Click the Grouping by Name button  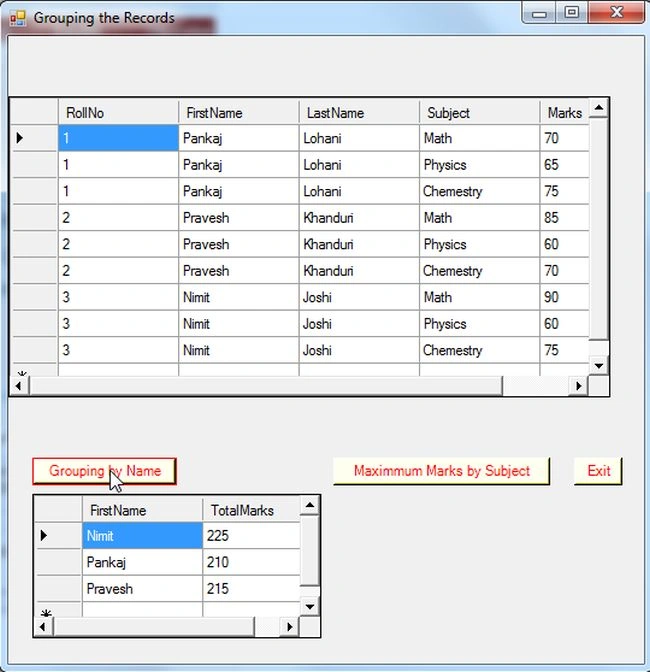(104, 471)
